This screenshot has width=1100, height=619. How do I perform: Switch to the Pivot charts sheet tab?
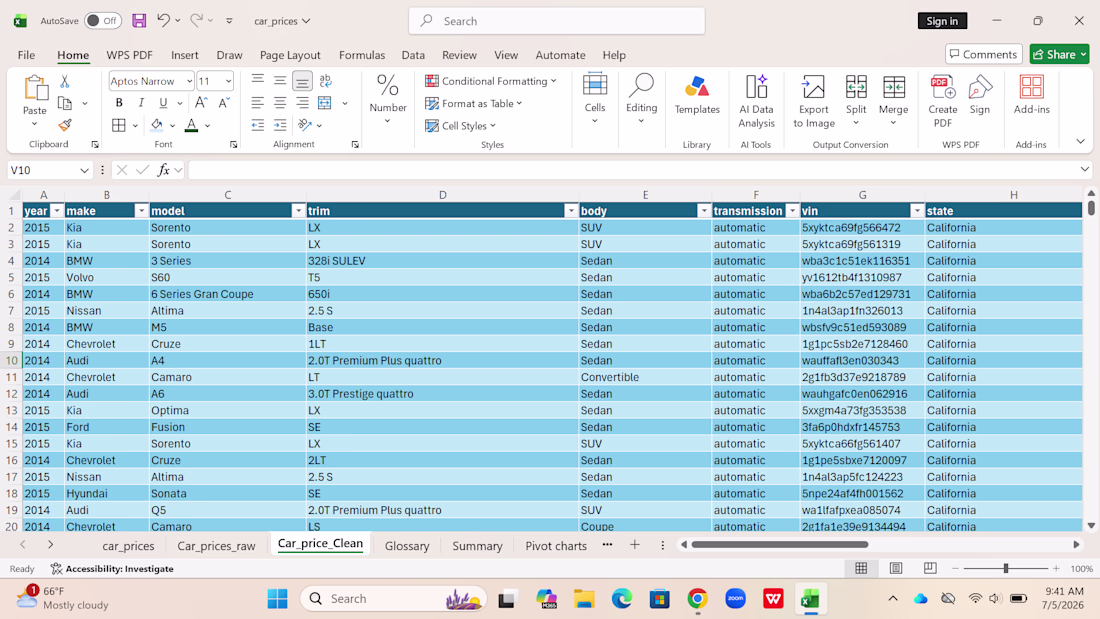point(556,545)
